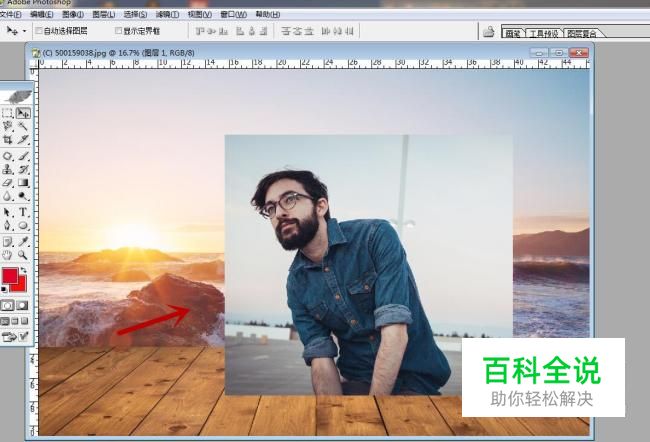This screenshot has height=442, width=650.
Task: Set Standard Screen Mode
Action: coord(5,321)
